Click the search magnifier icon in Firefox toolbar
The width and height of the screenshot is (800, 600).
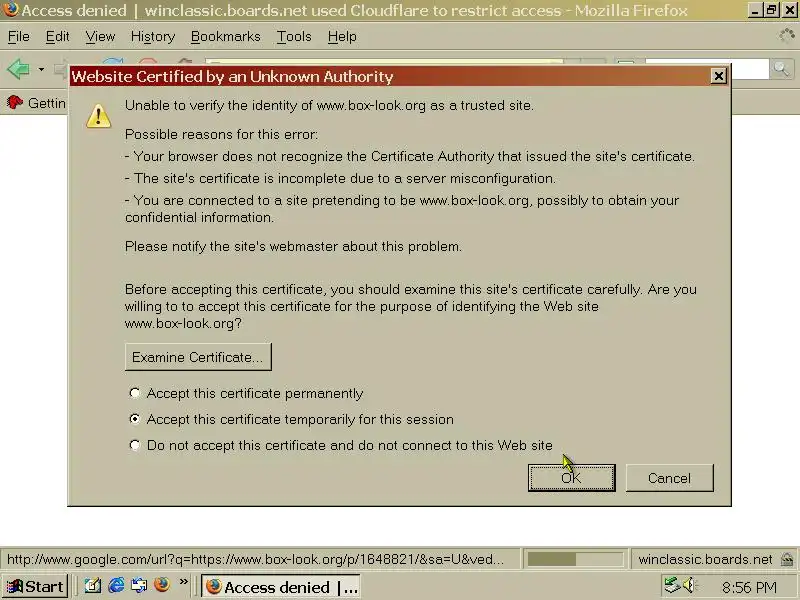coord(782,68)
